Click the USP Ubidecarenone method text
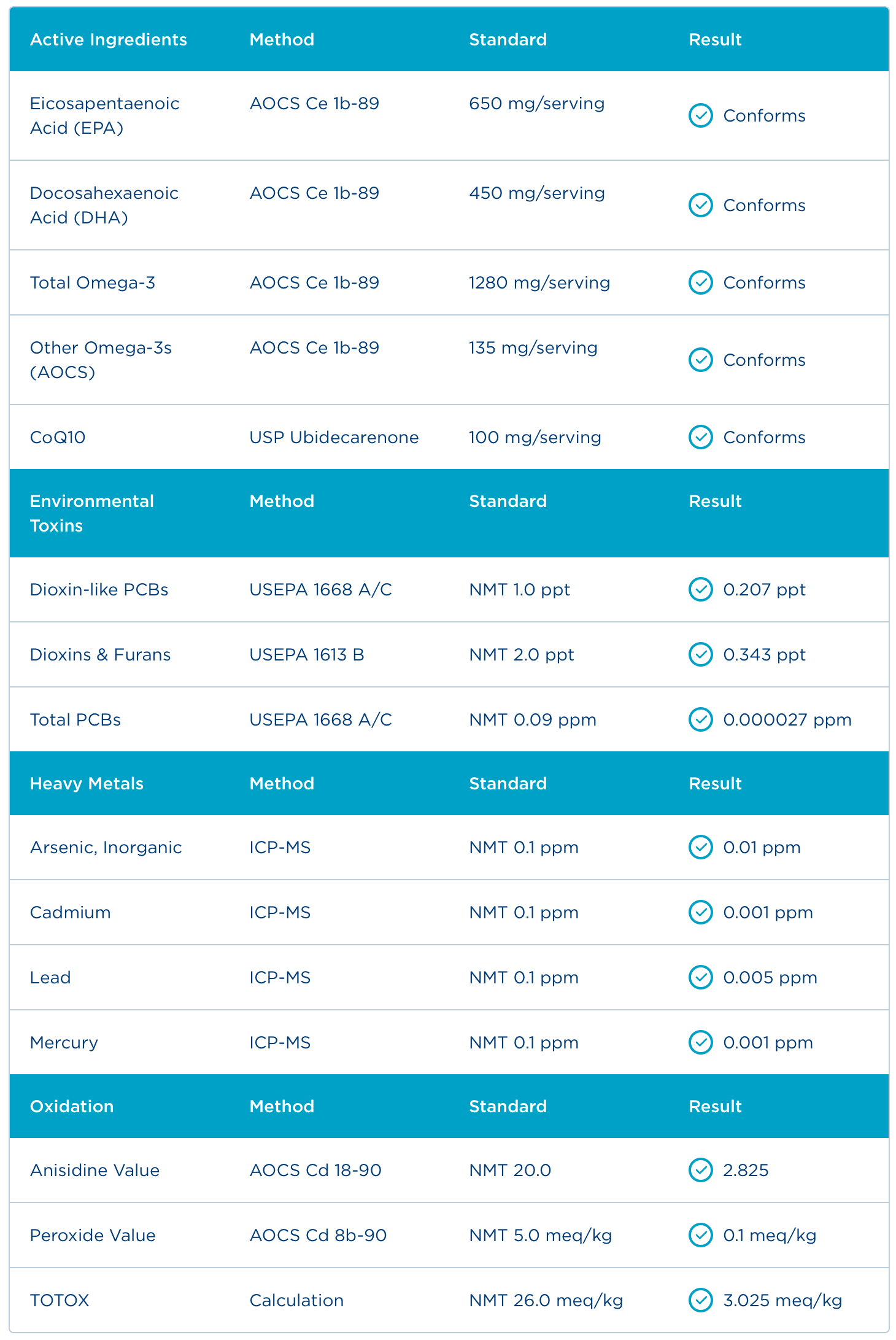 pyautogui.click(x=334, y=437)
